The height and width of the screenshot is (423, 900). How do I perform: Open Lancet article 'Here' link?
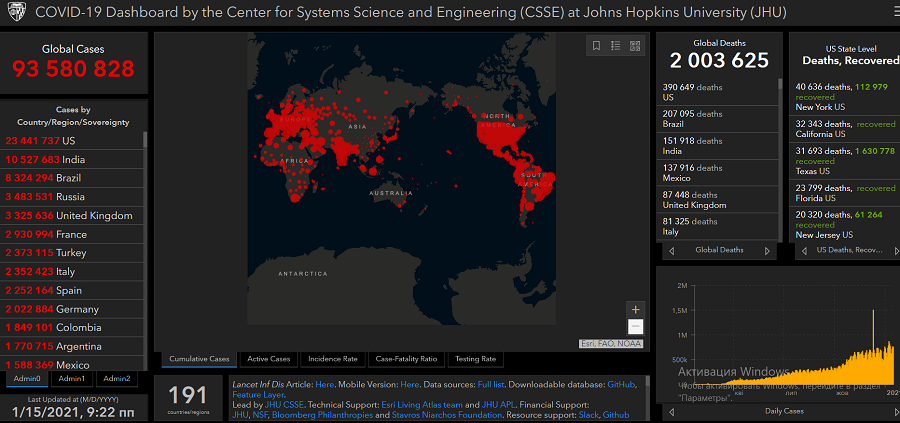(x=324, y=384)
